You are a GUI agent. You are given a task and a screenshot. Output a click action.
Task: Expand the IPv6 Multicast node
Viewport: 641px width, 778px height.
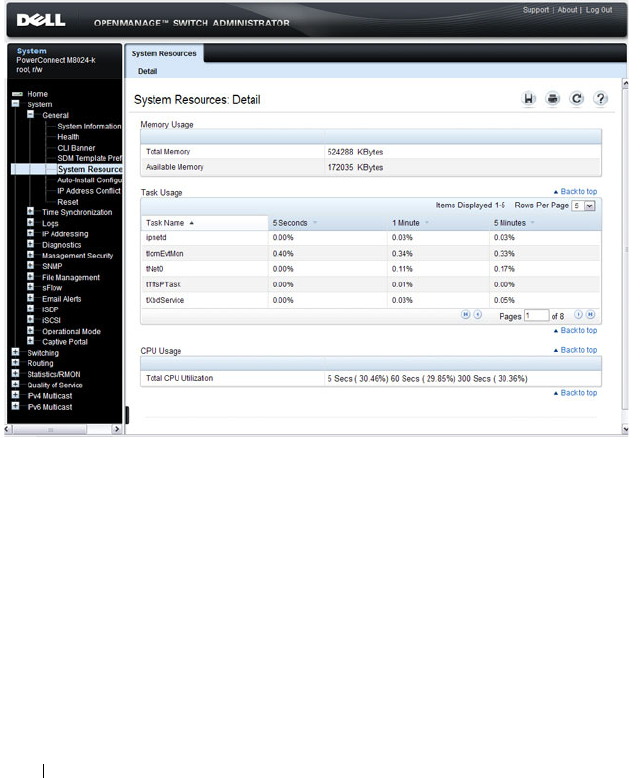pos(15,406)
